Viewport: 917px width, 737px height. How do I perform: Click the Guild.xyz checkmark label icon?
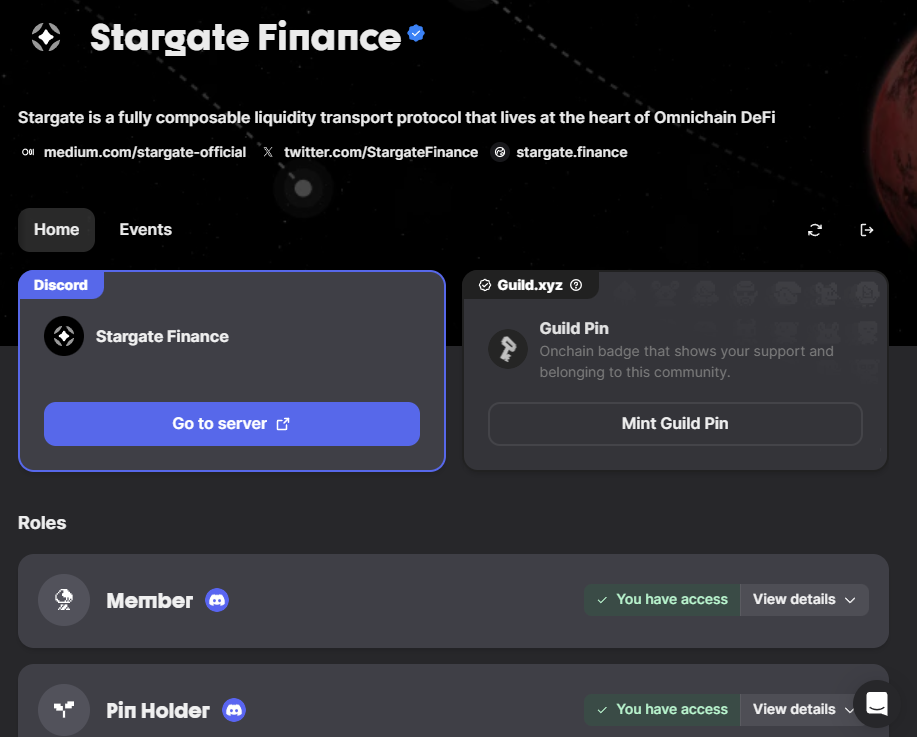(485, 285)
